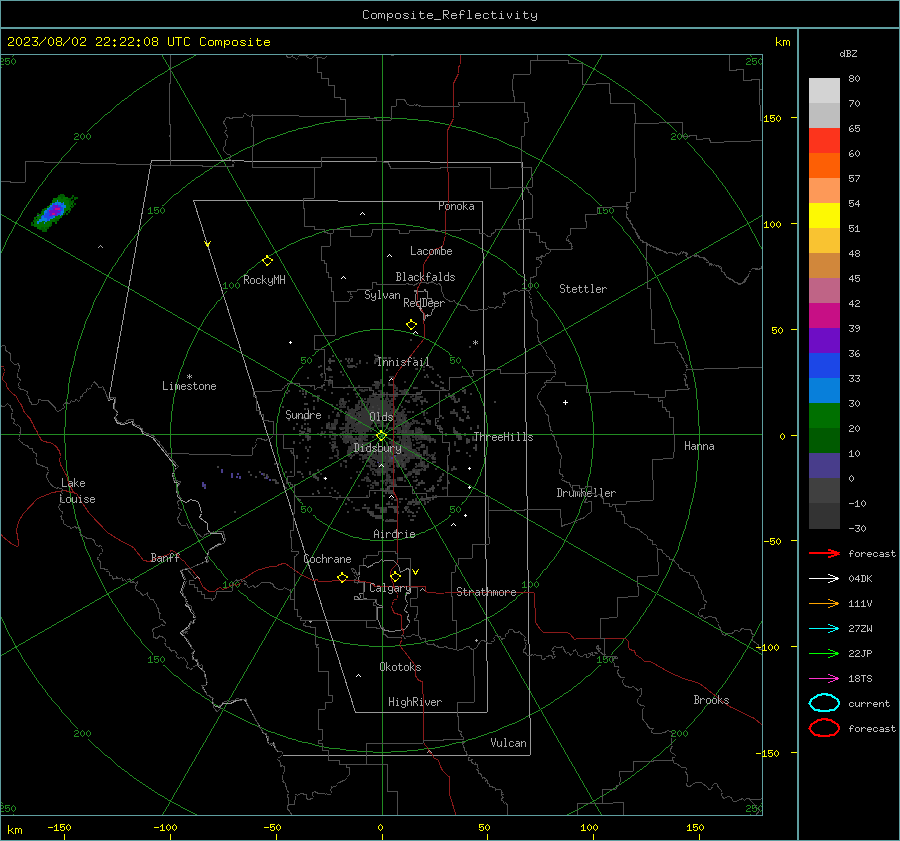This screenshot has height=841, width=900.
Task: Click the dBZ legend heading
Action: coord(848,53)
